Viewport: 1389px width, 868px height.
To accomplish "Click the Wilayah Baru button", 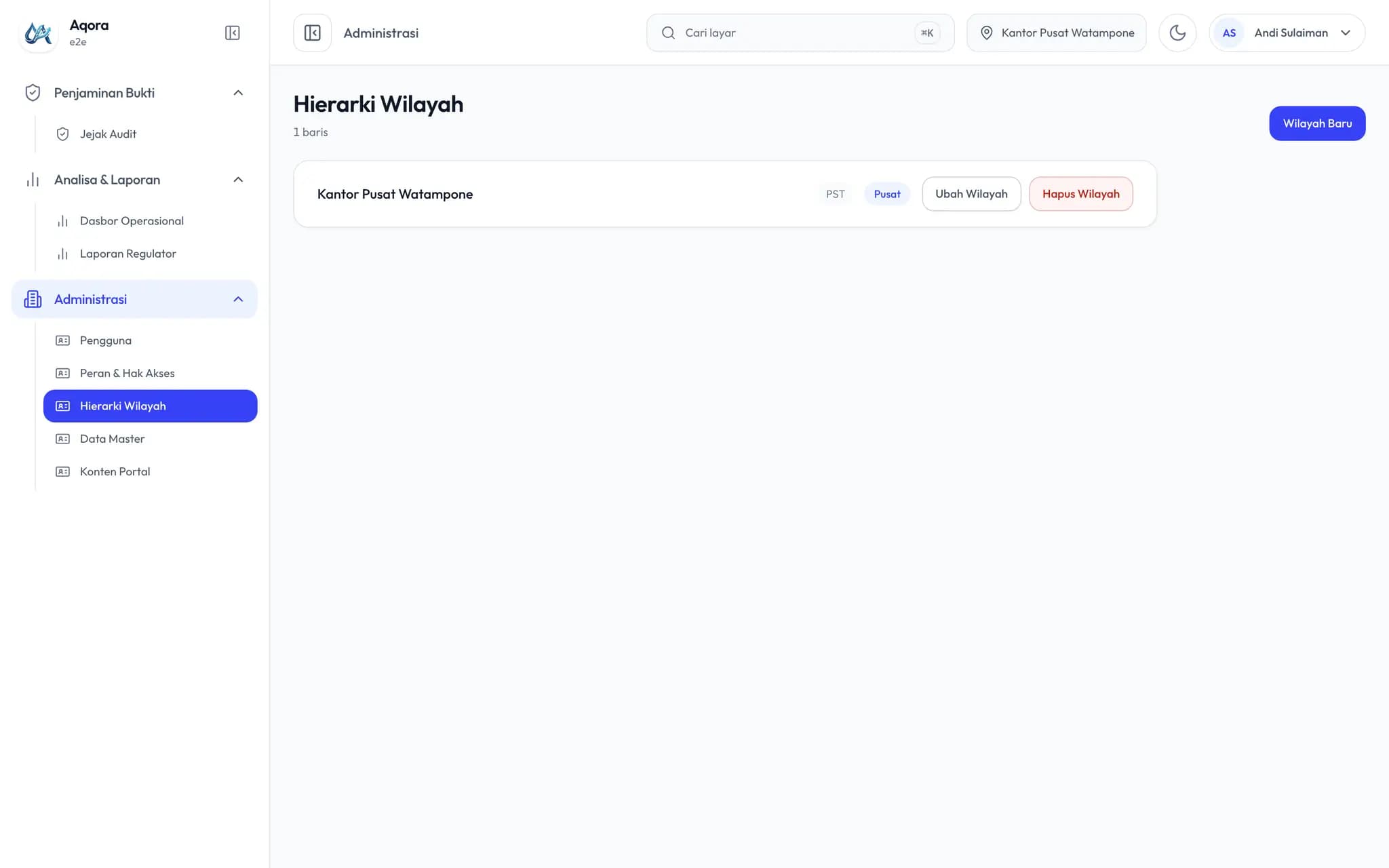I will [1317, 123].
